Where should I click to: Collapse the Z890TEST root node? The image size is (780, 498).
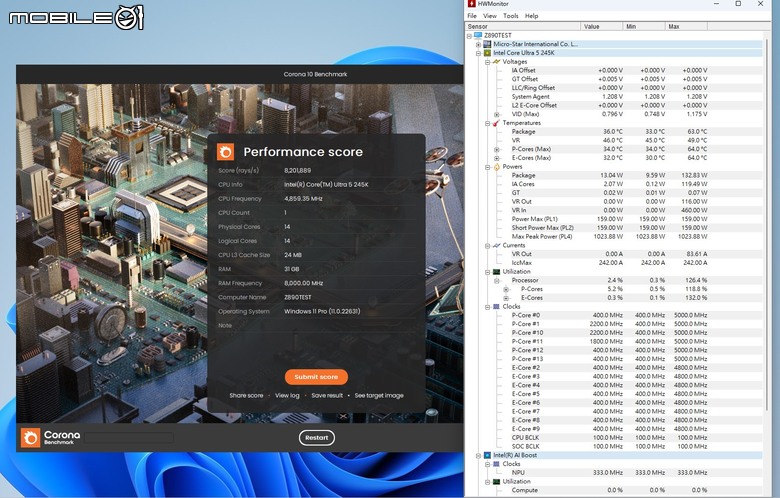tap(469, 36)
